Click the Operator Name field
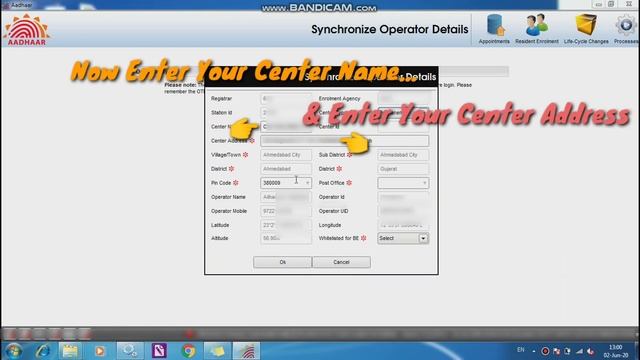 click(x=286, y=197)
